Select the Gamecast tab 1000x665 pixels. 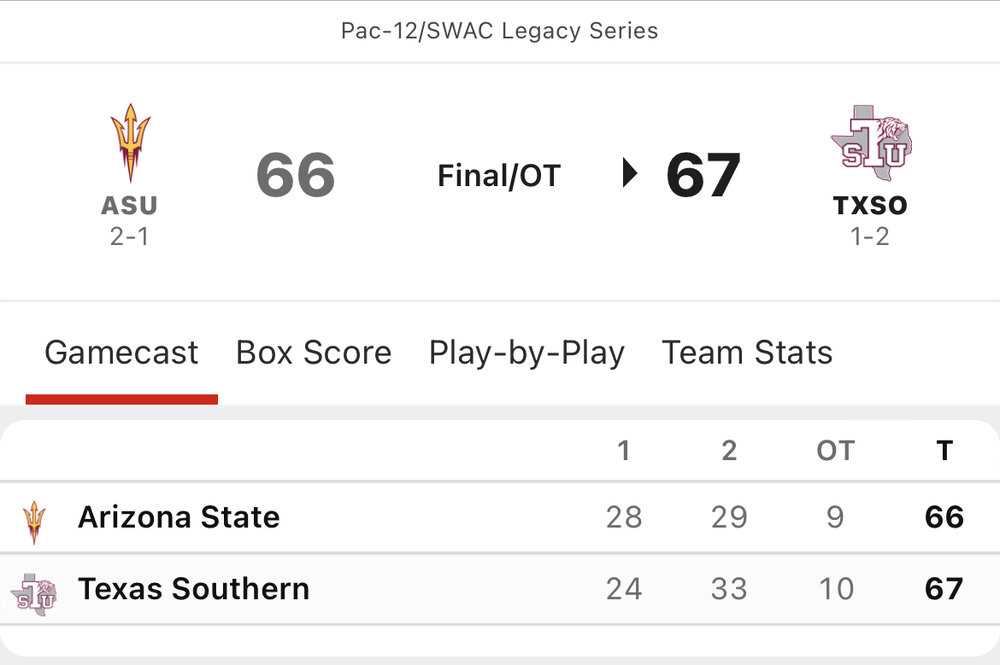click(x=121, y=353)
